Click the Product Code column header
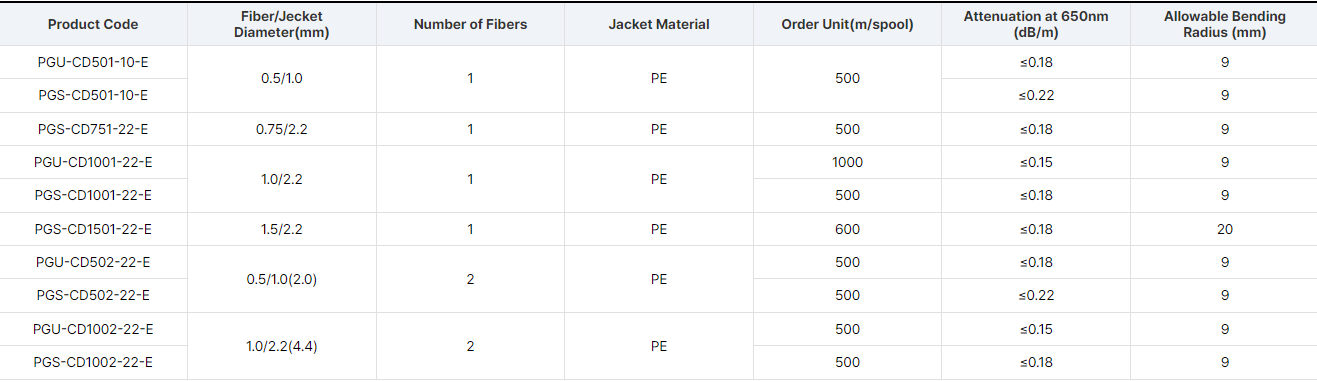This screenshot has width=1317, height=382. tap(93, 24)
